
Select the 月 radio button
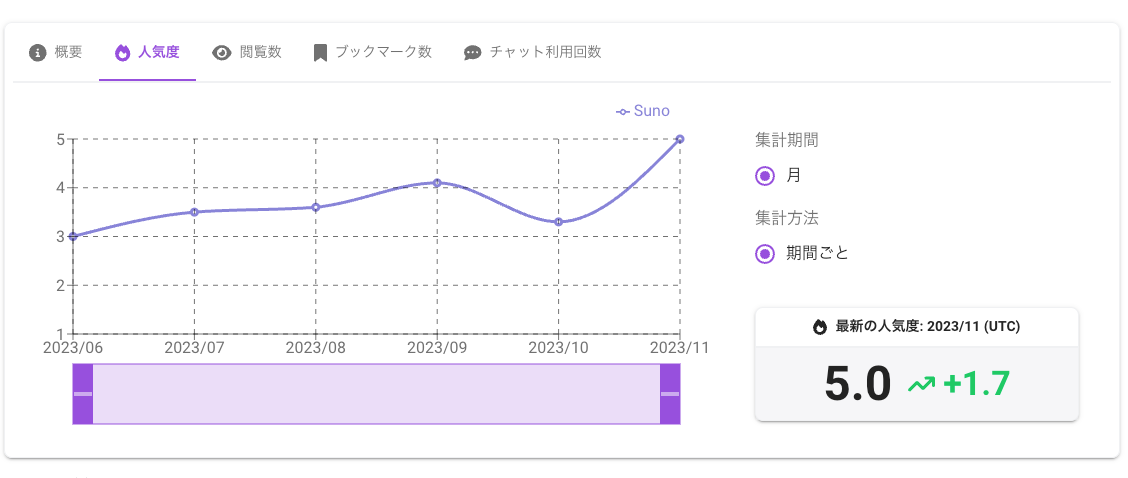765,176
